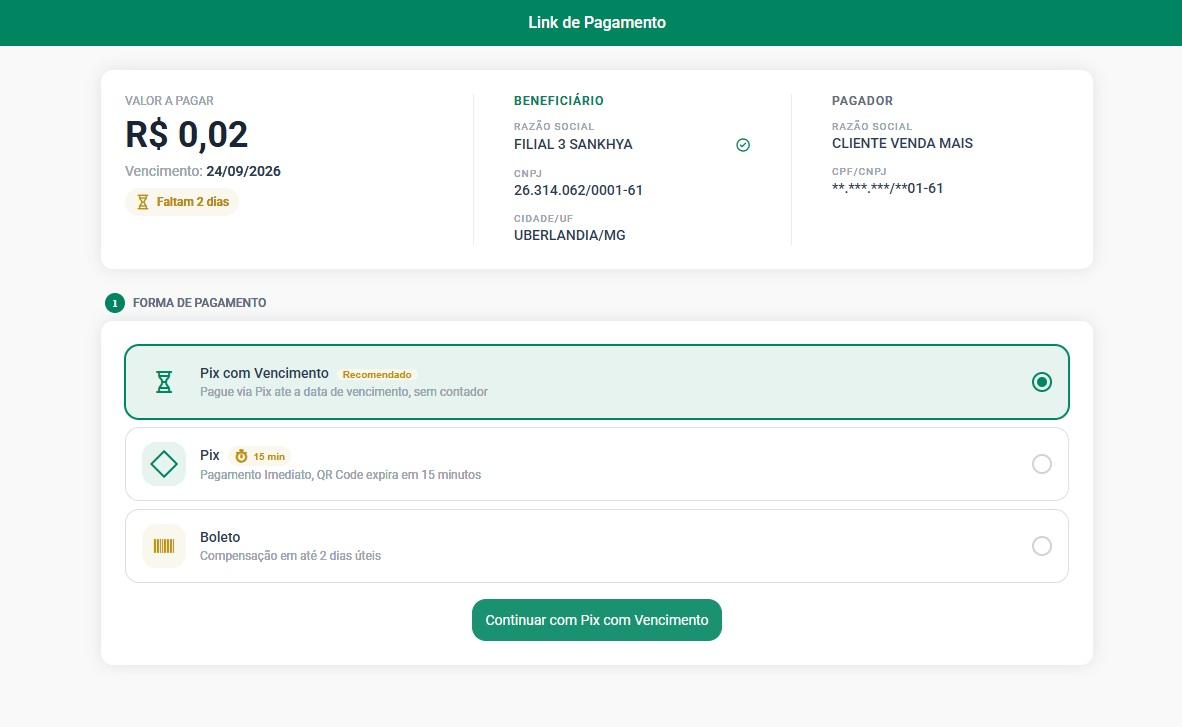This screenshot has width=1182, height=727.
Task: Click the stopwatch icon in the 15 min badge
Action: click(241, 456)
